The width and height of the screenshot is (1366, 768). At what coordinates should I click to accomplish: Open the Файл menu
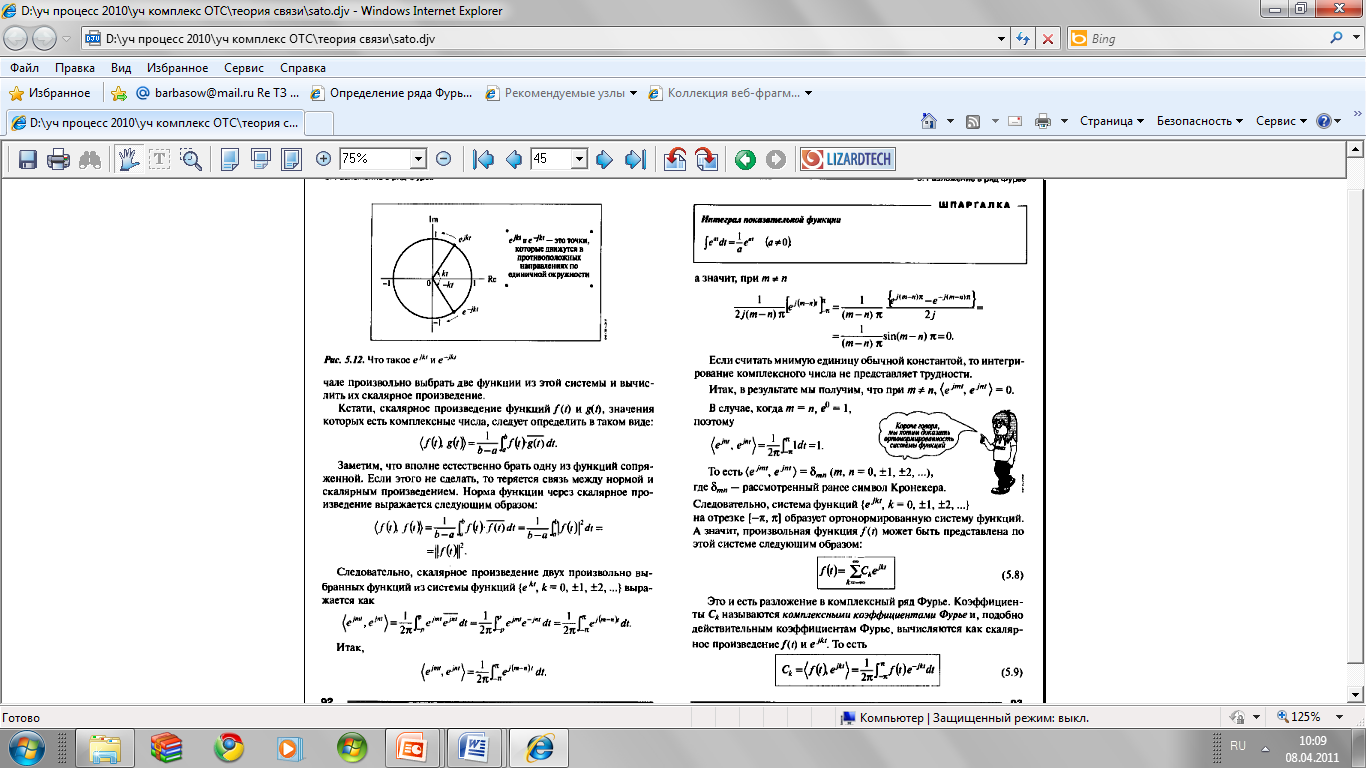[x=25, y=68]
